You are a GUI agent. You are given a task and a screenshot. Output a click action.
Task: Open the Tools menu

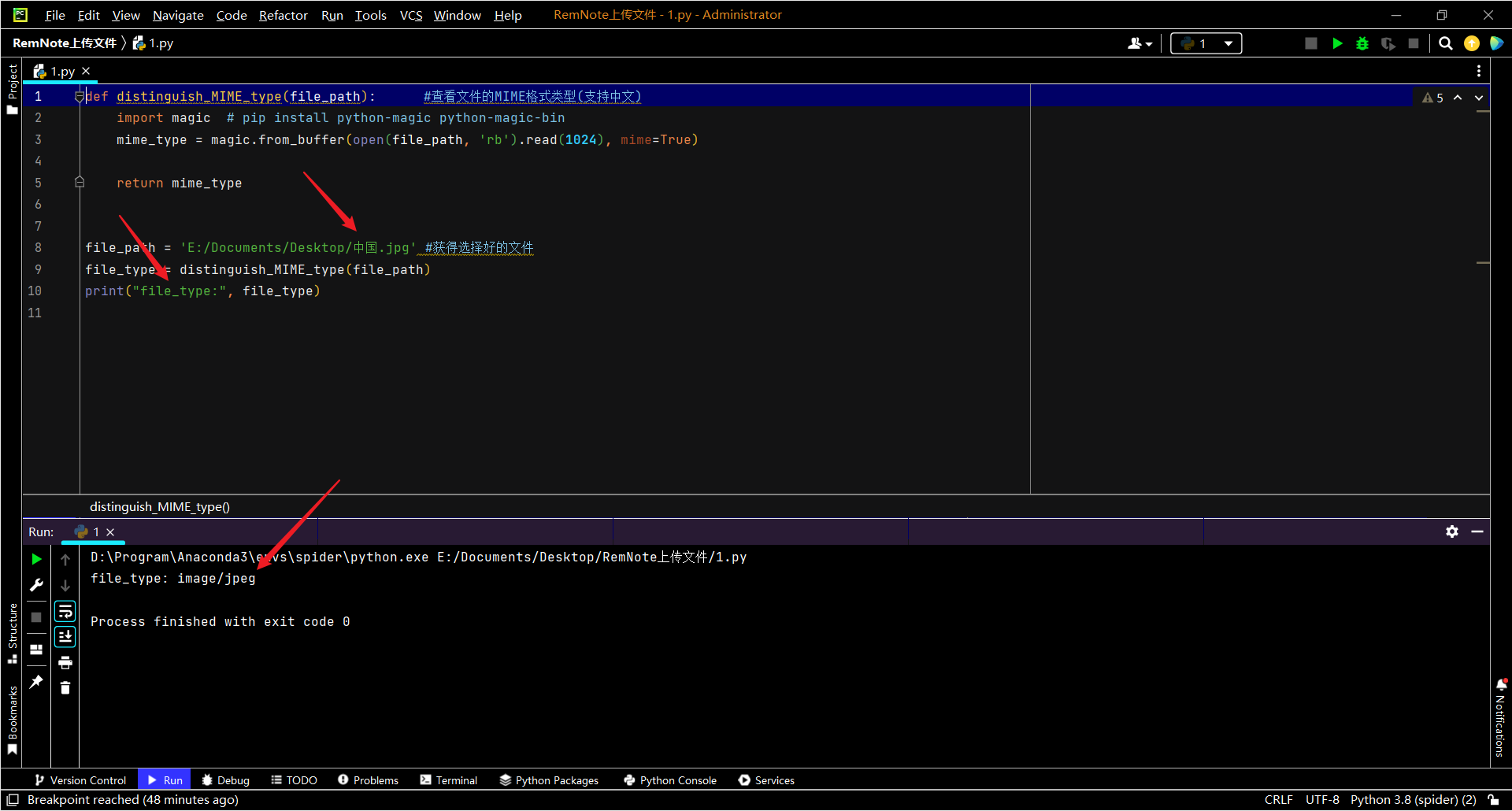coord(371,15)
